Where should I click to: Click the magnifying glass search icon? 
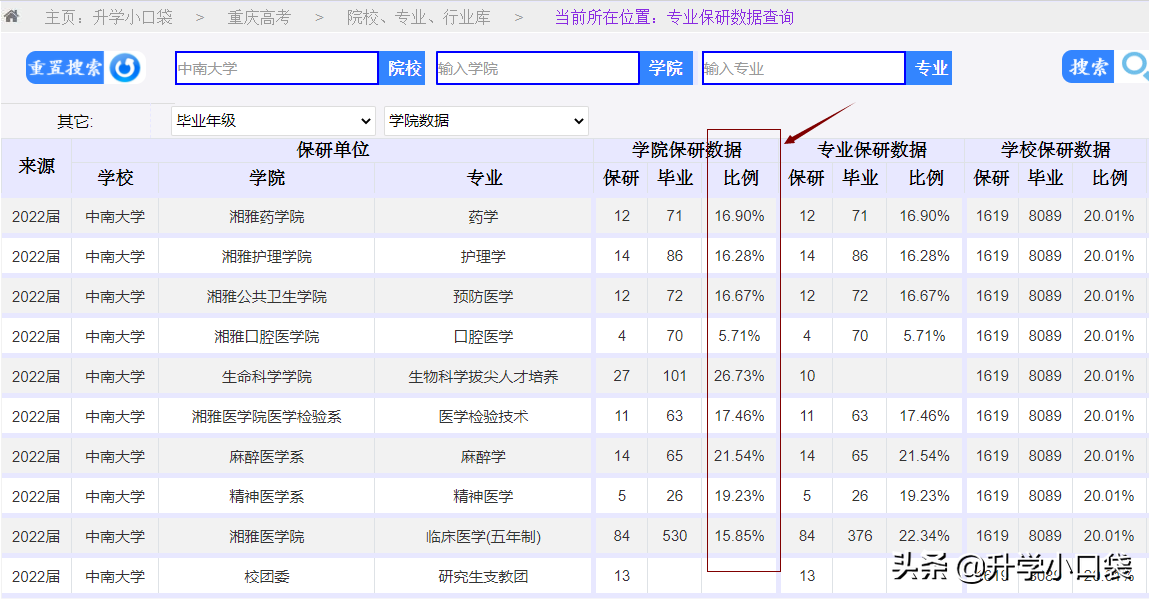click(1134, 66)
